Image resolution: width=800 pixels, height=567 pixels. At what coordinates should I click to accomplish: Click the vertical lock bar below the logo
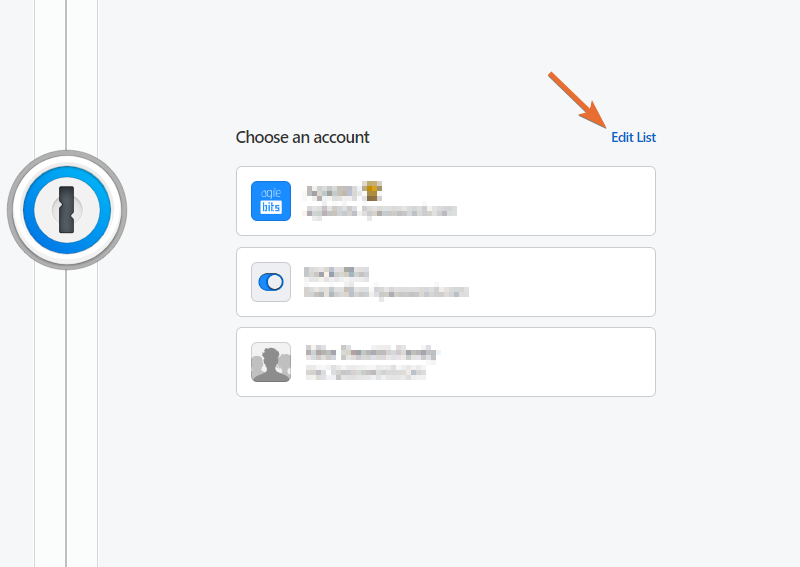[66, 420]
